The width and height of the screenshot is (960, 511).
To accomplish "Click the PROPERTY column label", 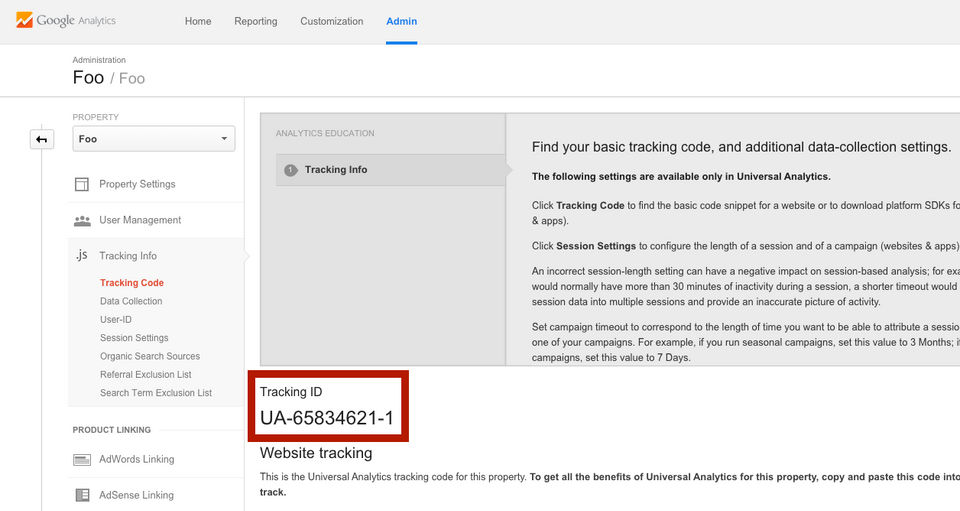I will click(96, 117).
